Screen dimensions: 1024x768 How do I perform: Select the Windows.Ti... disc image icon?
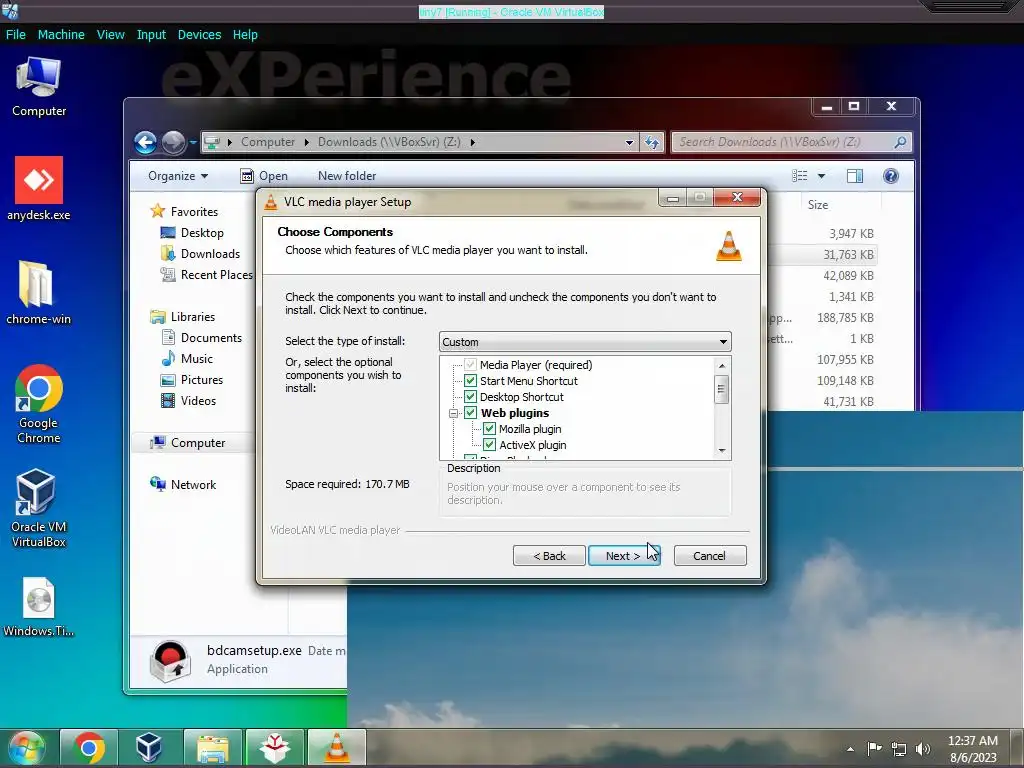39,607
